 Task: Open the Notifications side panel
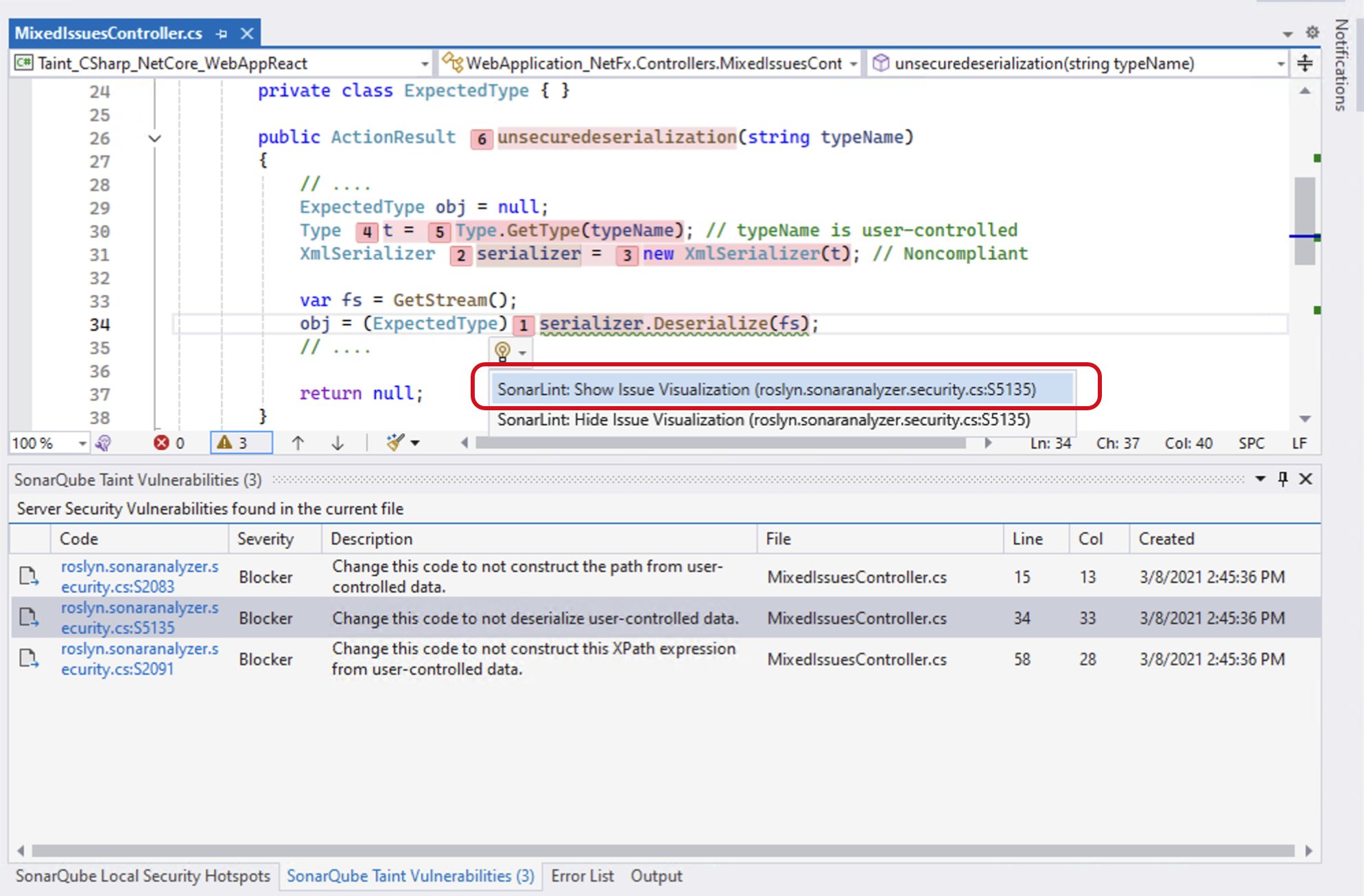click(x=1342, y=65)
